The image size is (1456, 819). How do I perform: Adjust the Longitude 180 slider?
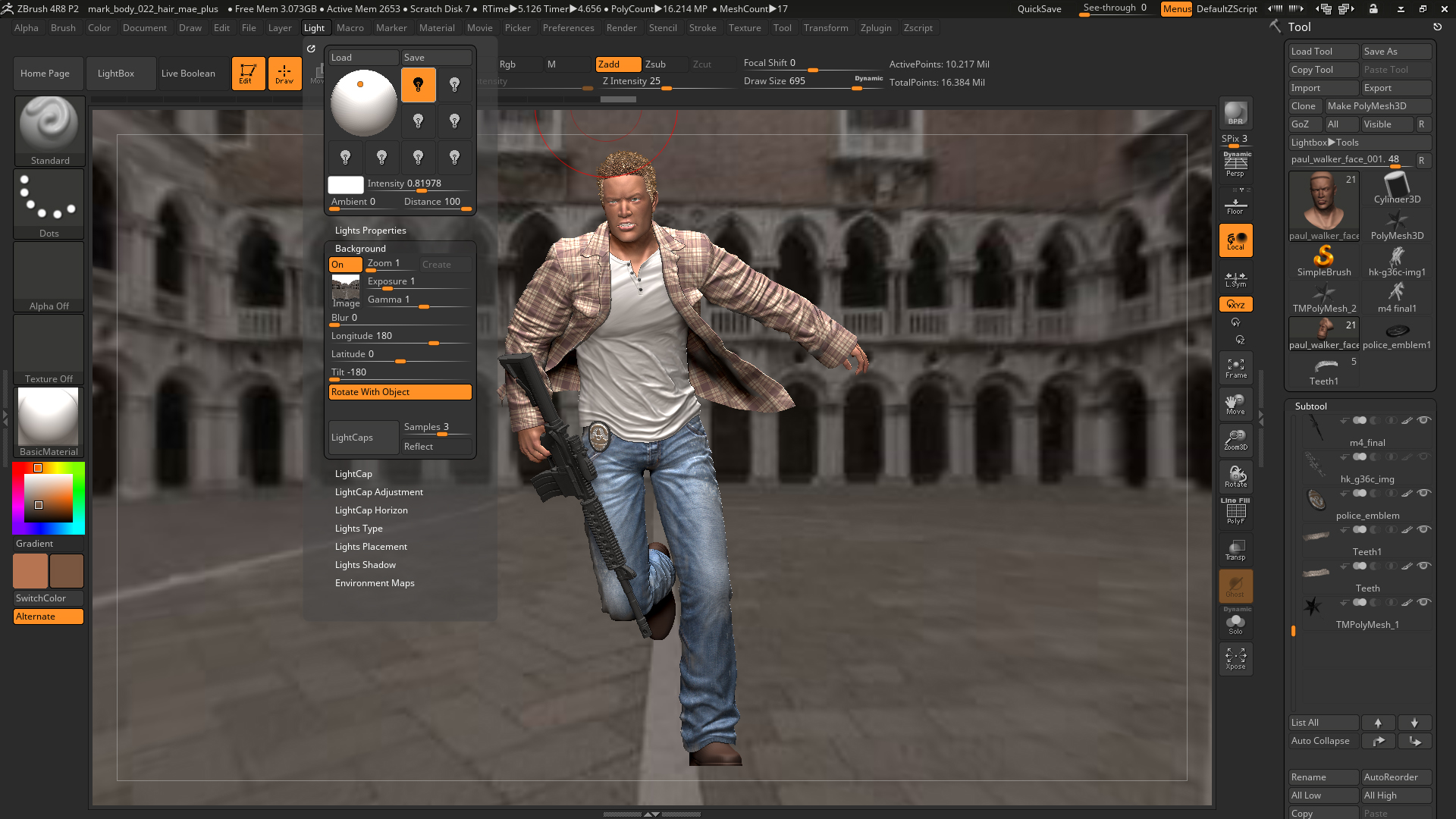click(x=400, y=337)
